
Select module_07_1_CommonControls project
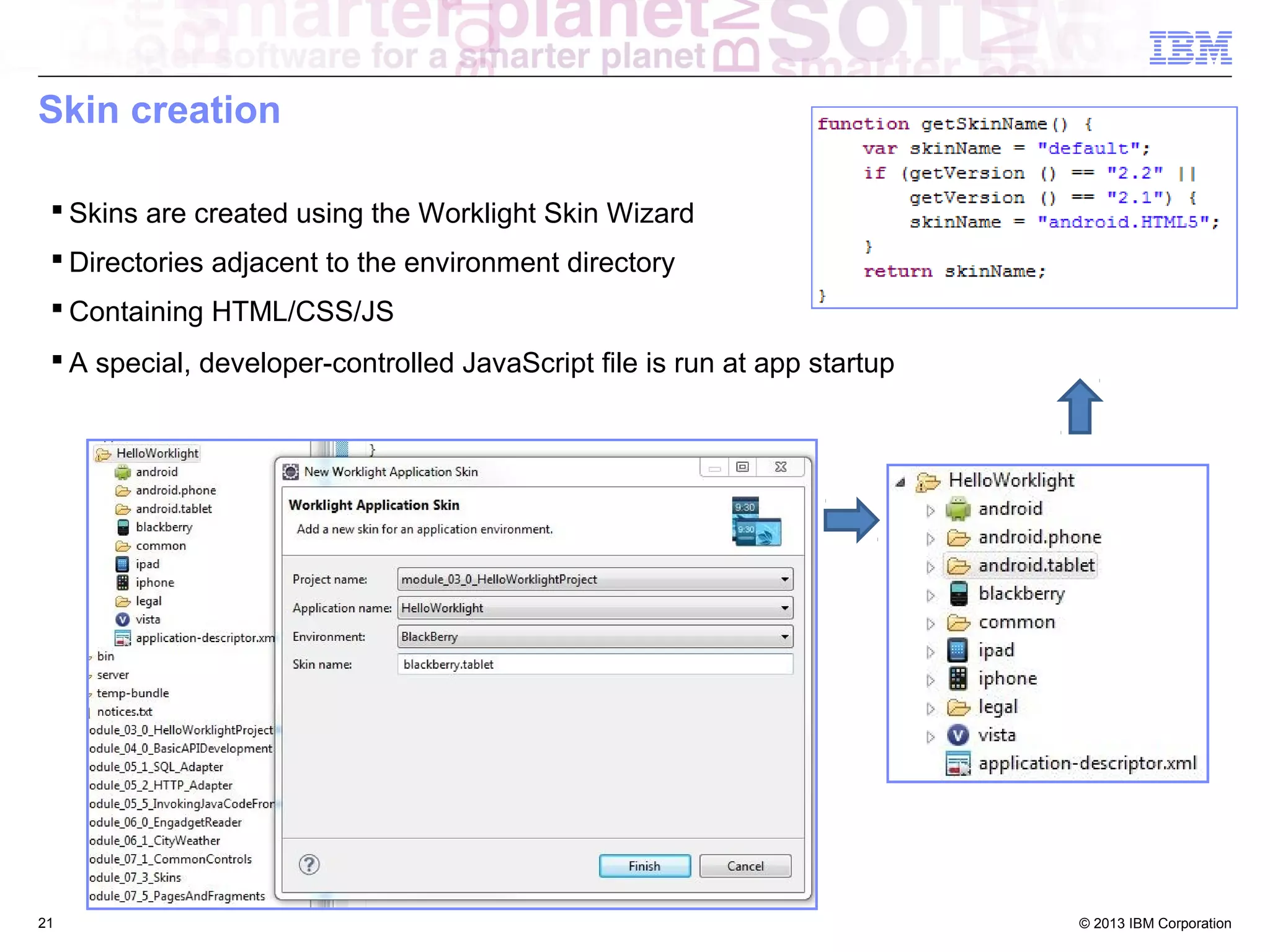(171, 860)
